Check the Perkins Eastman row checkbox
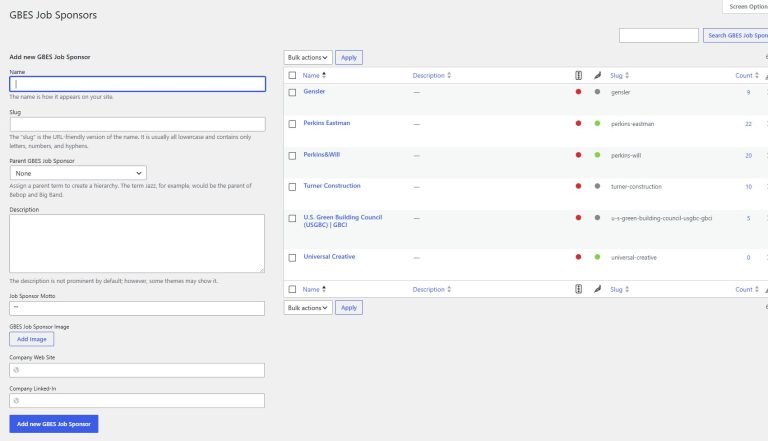The width and height of the screenshot is (768, 441). 292,124
